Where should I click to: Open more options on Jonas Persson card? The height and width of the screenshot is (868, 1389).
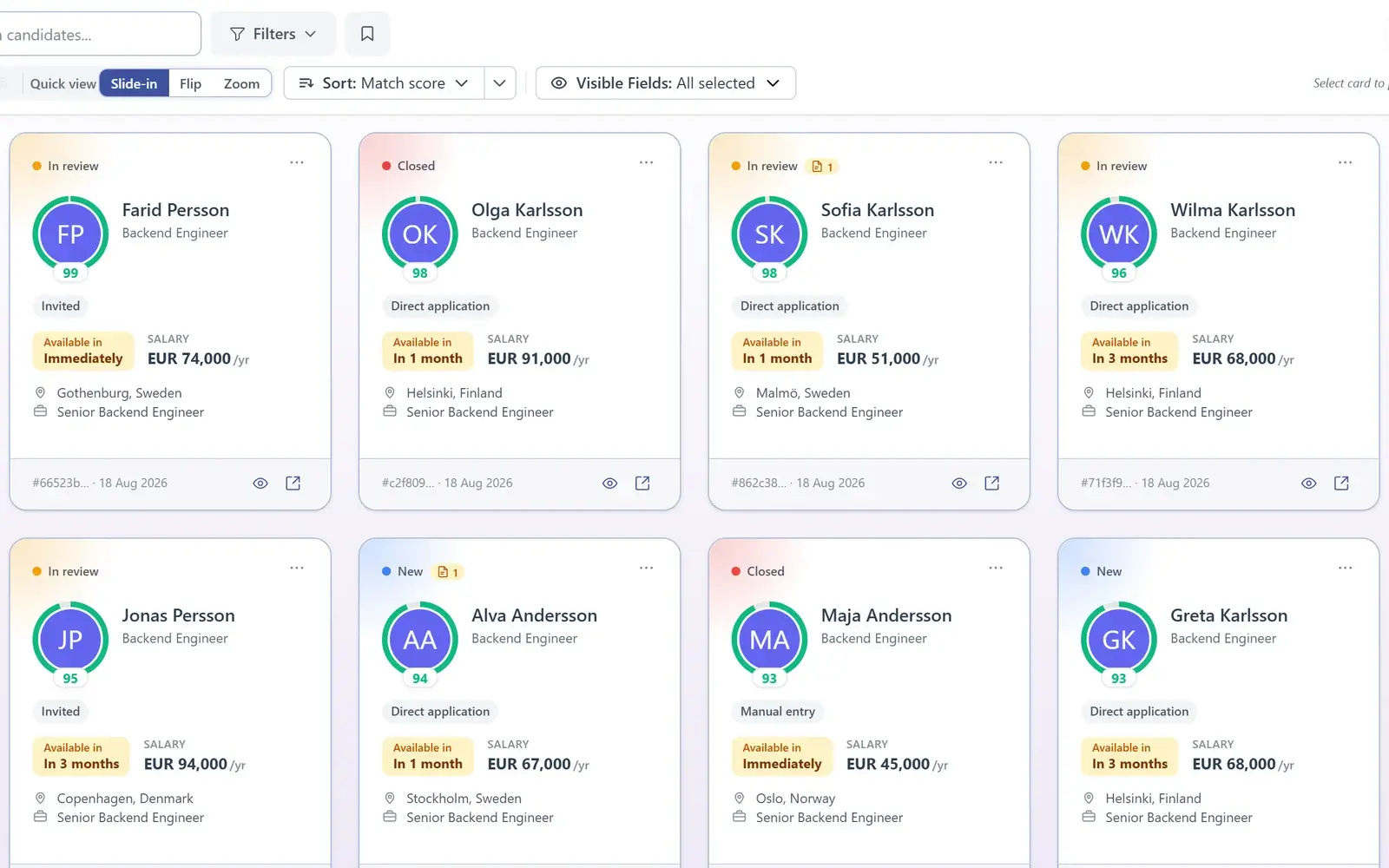pos(297,568)
